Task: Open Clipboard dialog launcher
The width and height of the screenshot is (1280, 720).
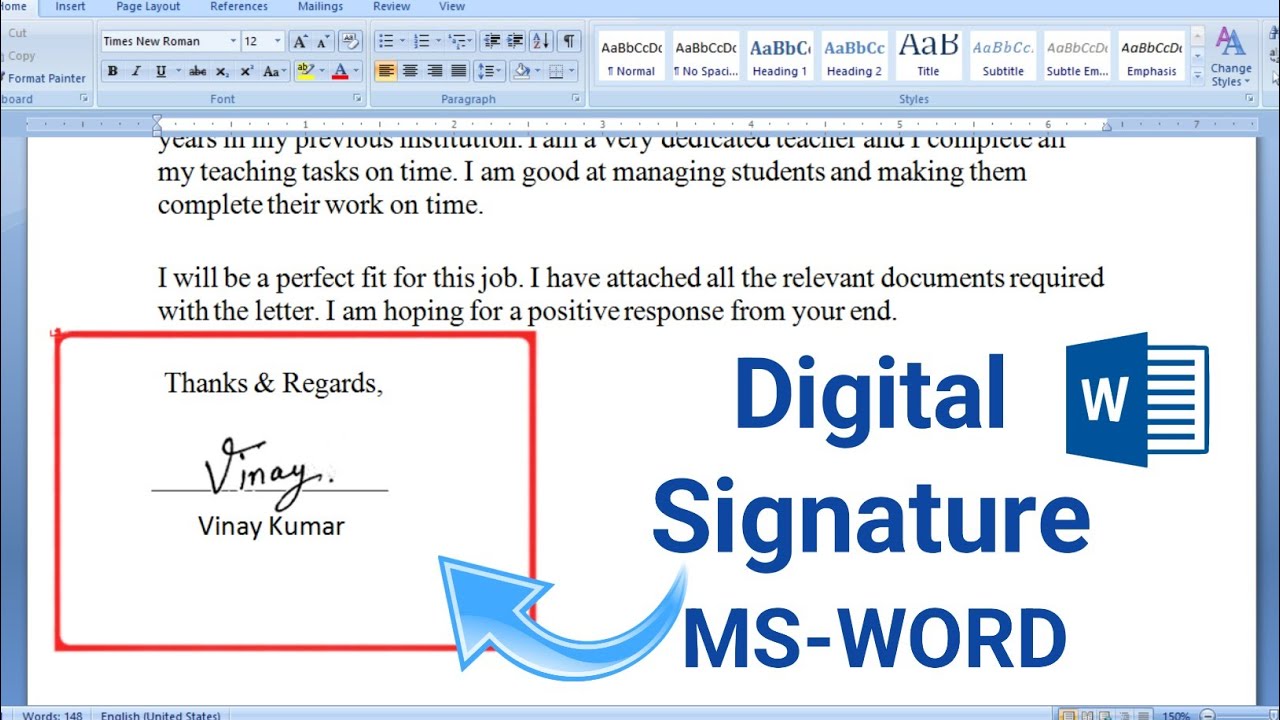Action: [x=84, y=99]
